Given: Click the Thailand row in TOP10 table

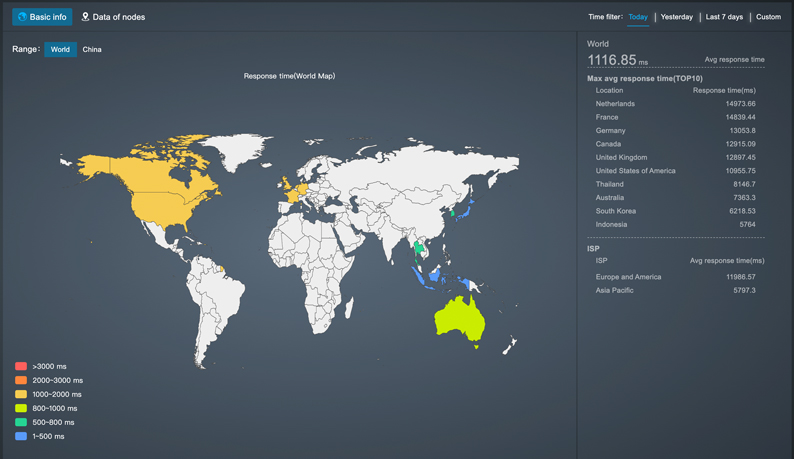Looking at the screenshot, I should pos(676,184).
